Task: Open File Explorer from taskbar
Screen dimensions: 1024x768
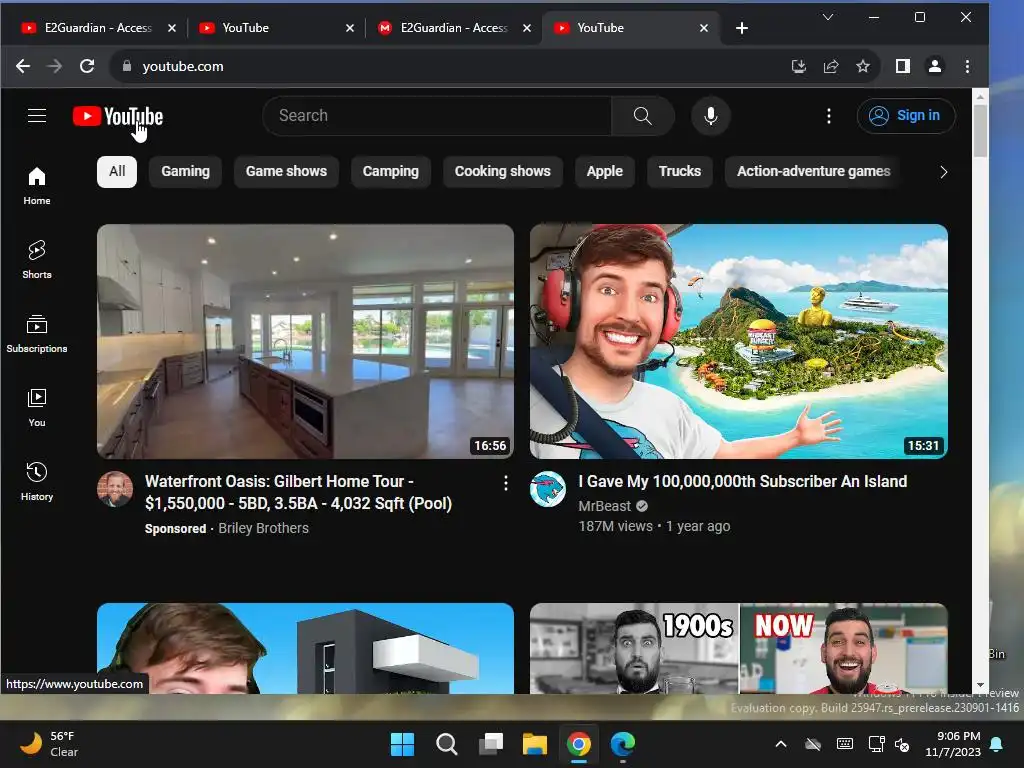Action: coord(534,744)
